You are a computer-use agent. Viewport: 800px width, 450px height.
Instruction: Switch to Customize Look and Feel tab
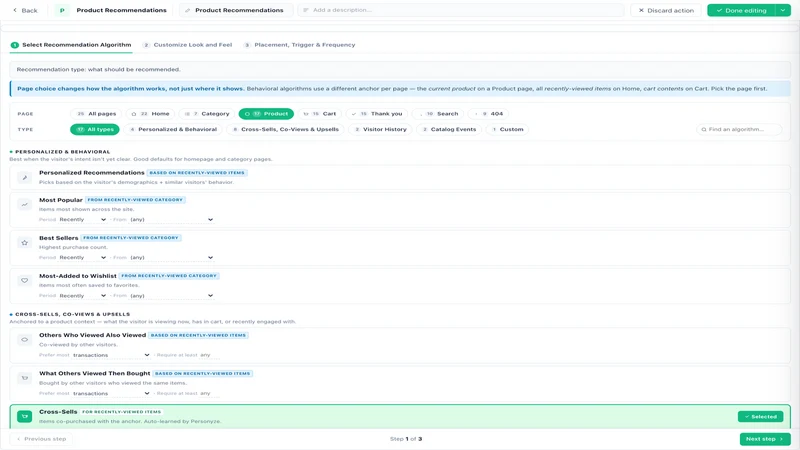coord(187,45)
